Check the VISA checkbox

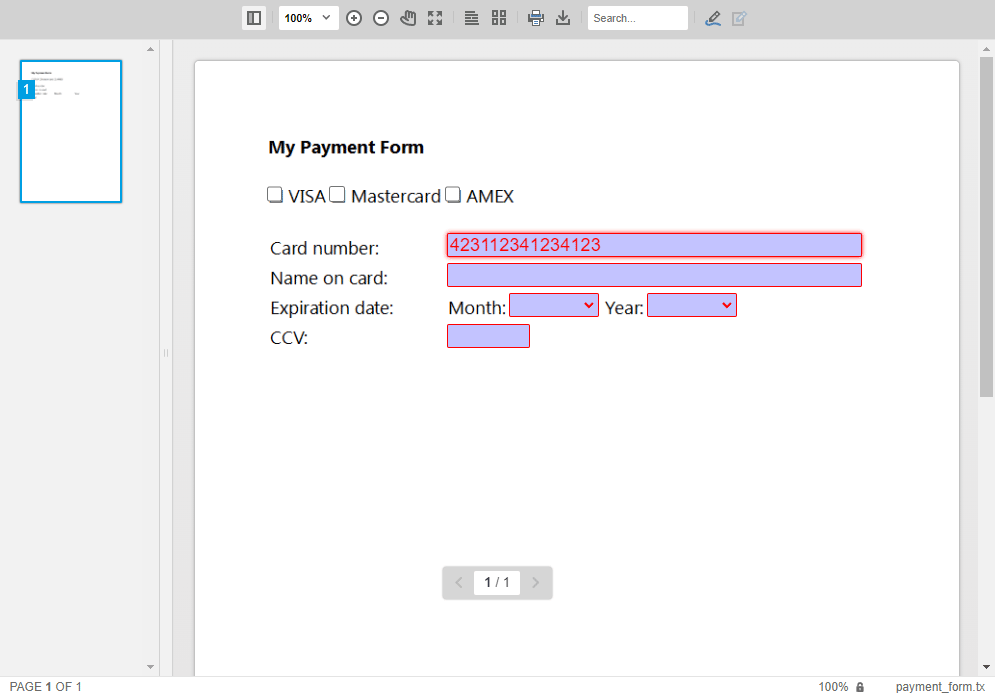click(x=275, y=195)
